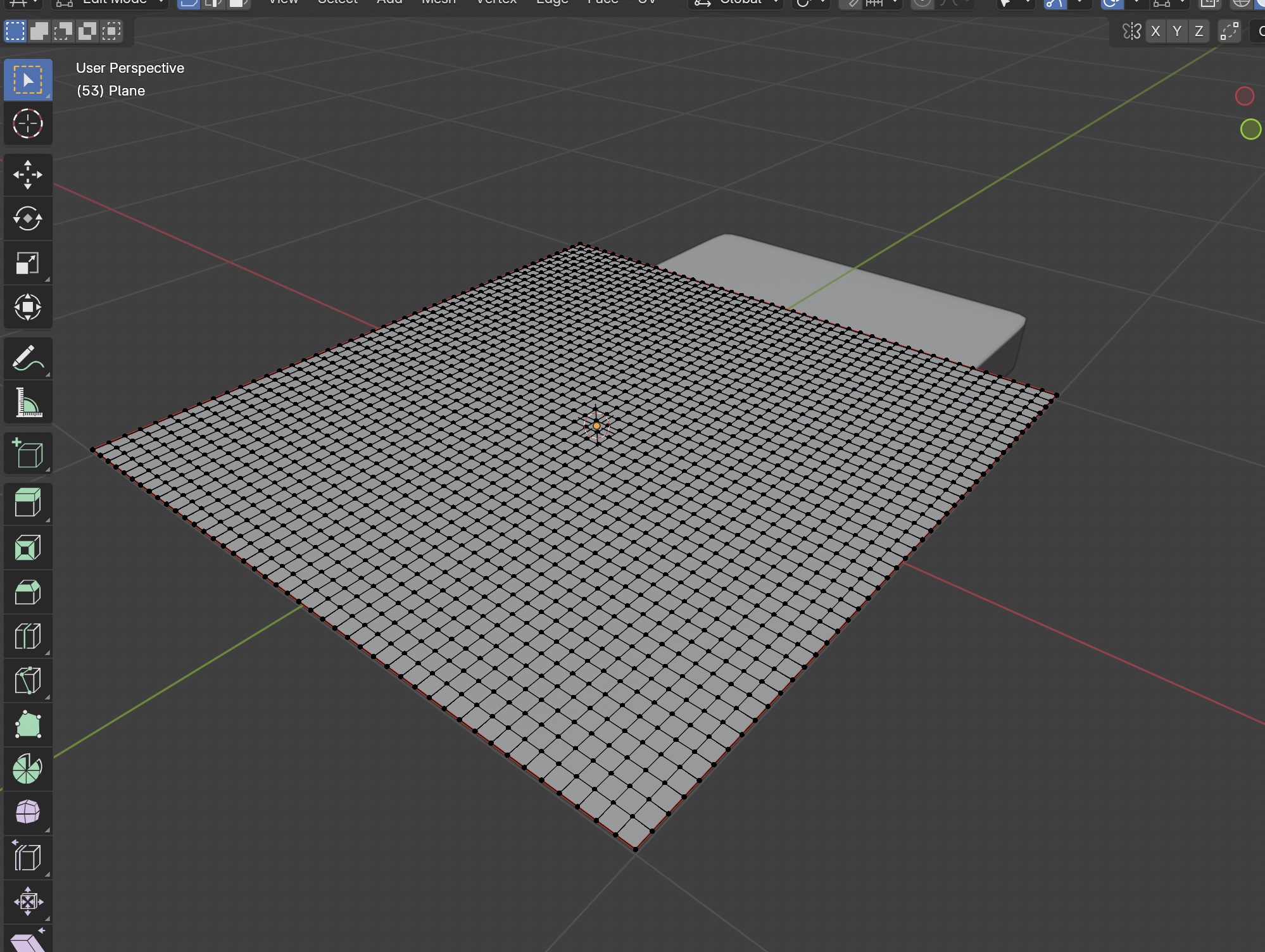Toggle X axis mesh mirror
This screenshot has height=952, width=1265.
click(x=1155, y=32)
